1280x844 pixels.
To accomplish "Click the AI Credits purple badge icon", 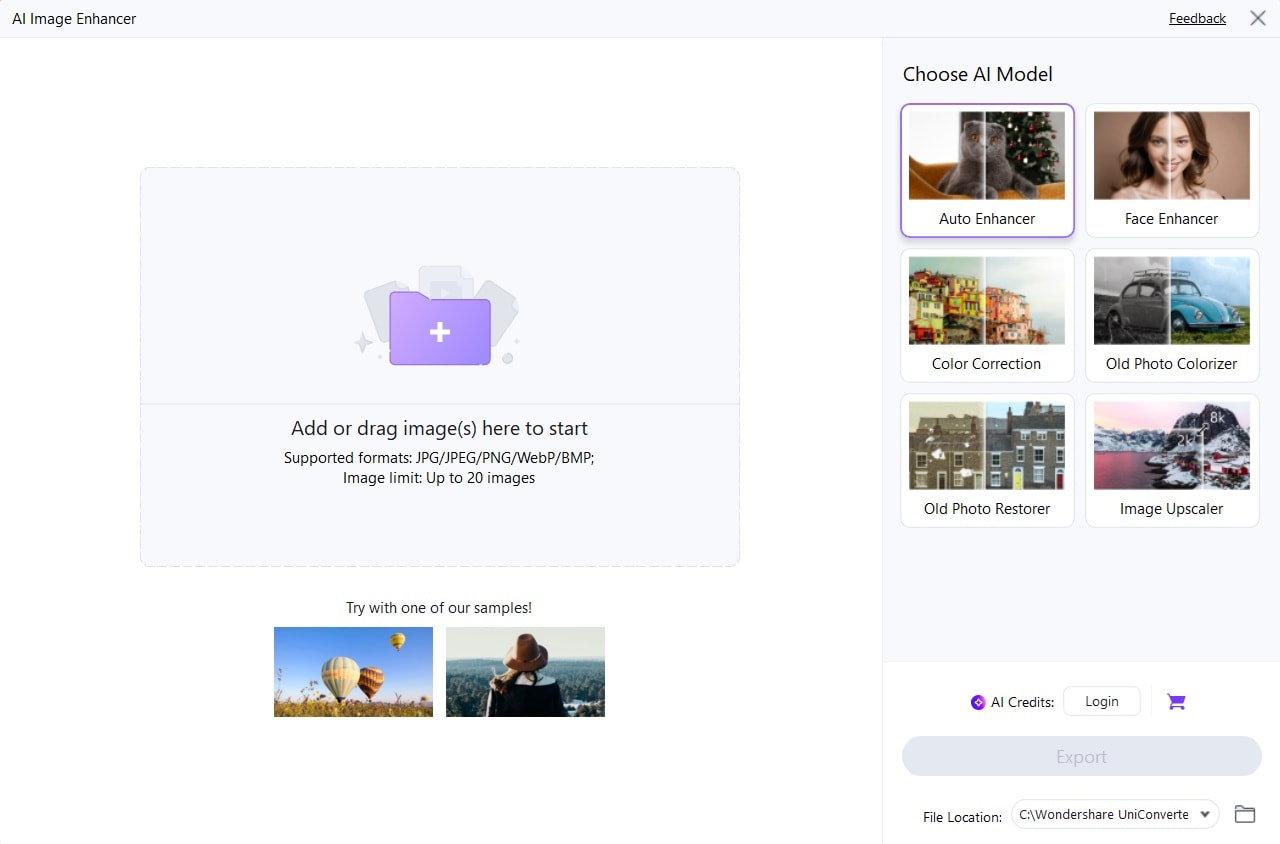I will 978,702.
